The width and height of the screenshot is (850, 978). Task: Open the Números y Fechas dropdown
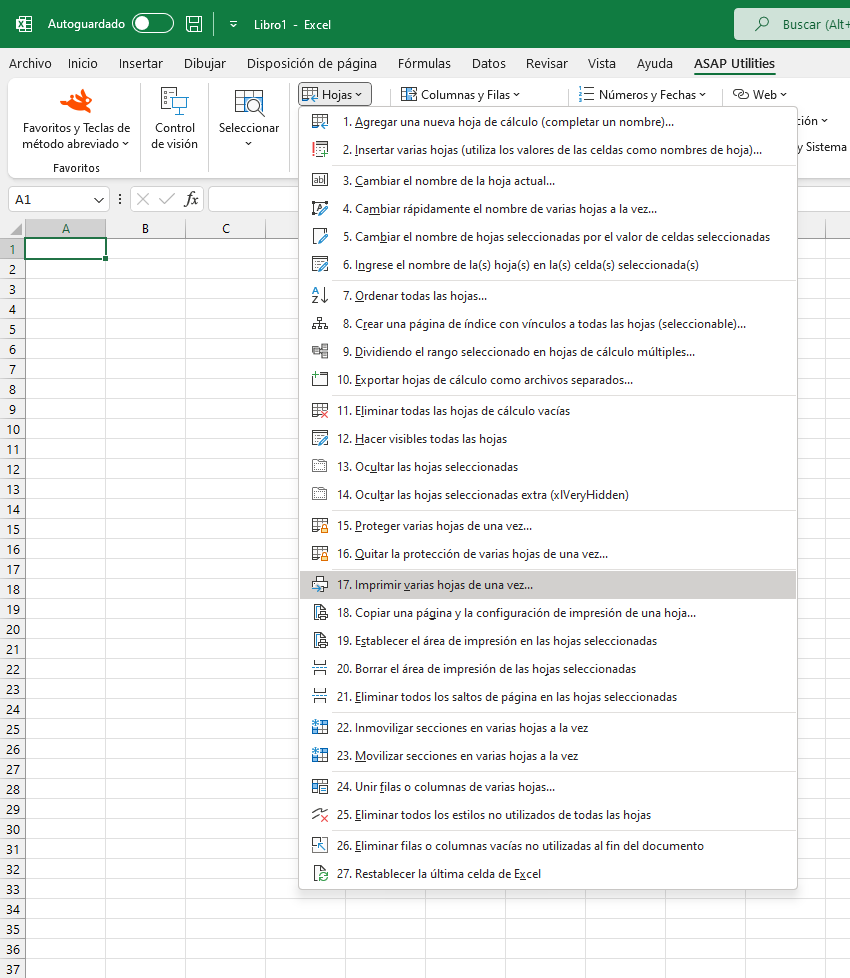click(642, 95)
